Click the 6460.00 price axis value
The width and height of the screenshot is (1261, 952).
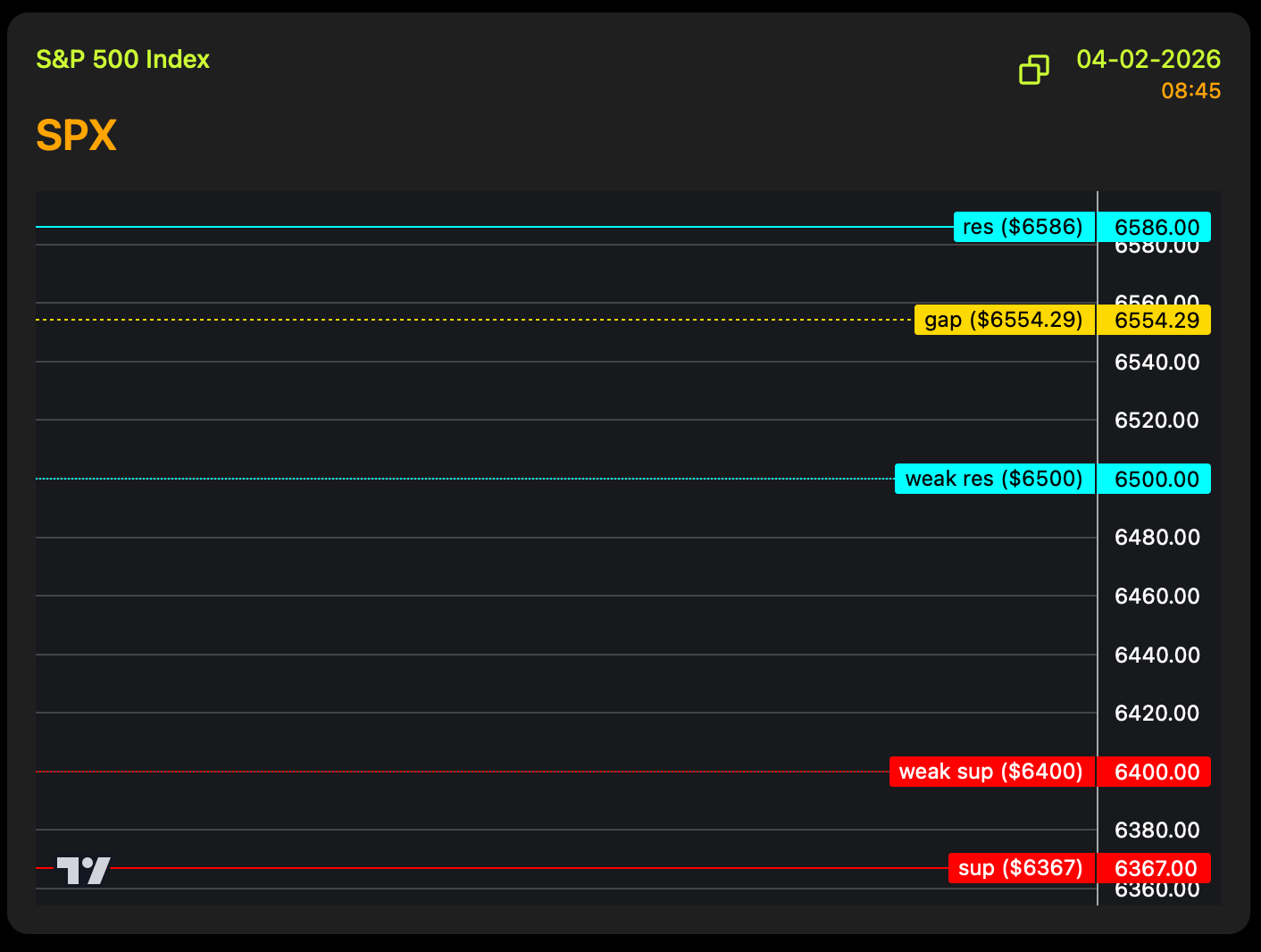point(1157,596)
